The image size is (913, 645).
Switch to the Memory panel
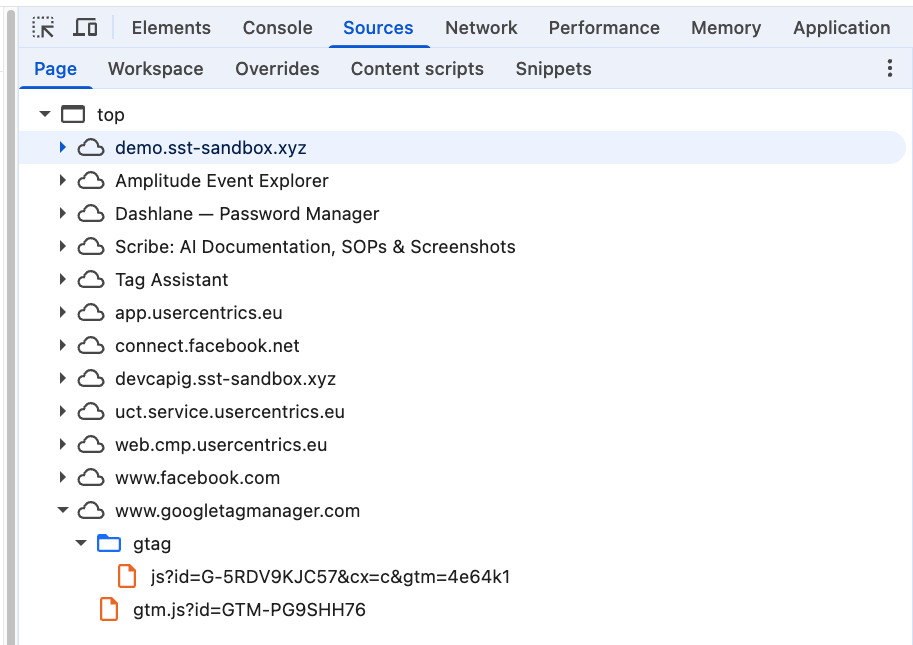point(726,27)
